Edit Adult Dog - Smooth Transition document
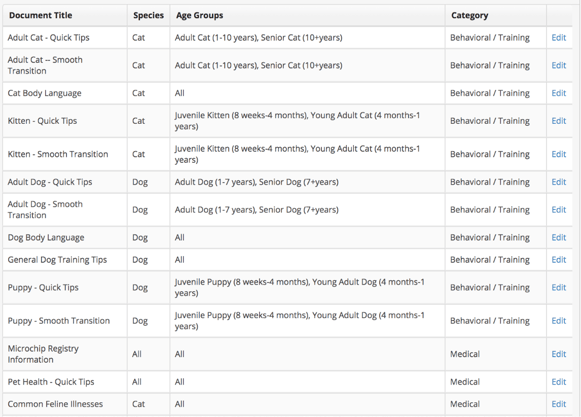This screenshot has height=417, width=581. click(558, 210)
